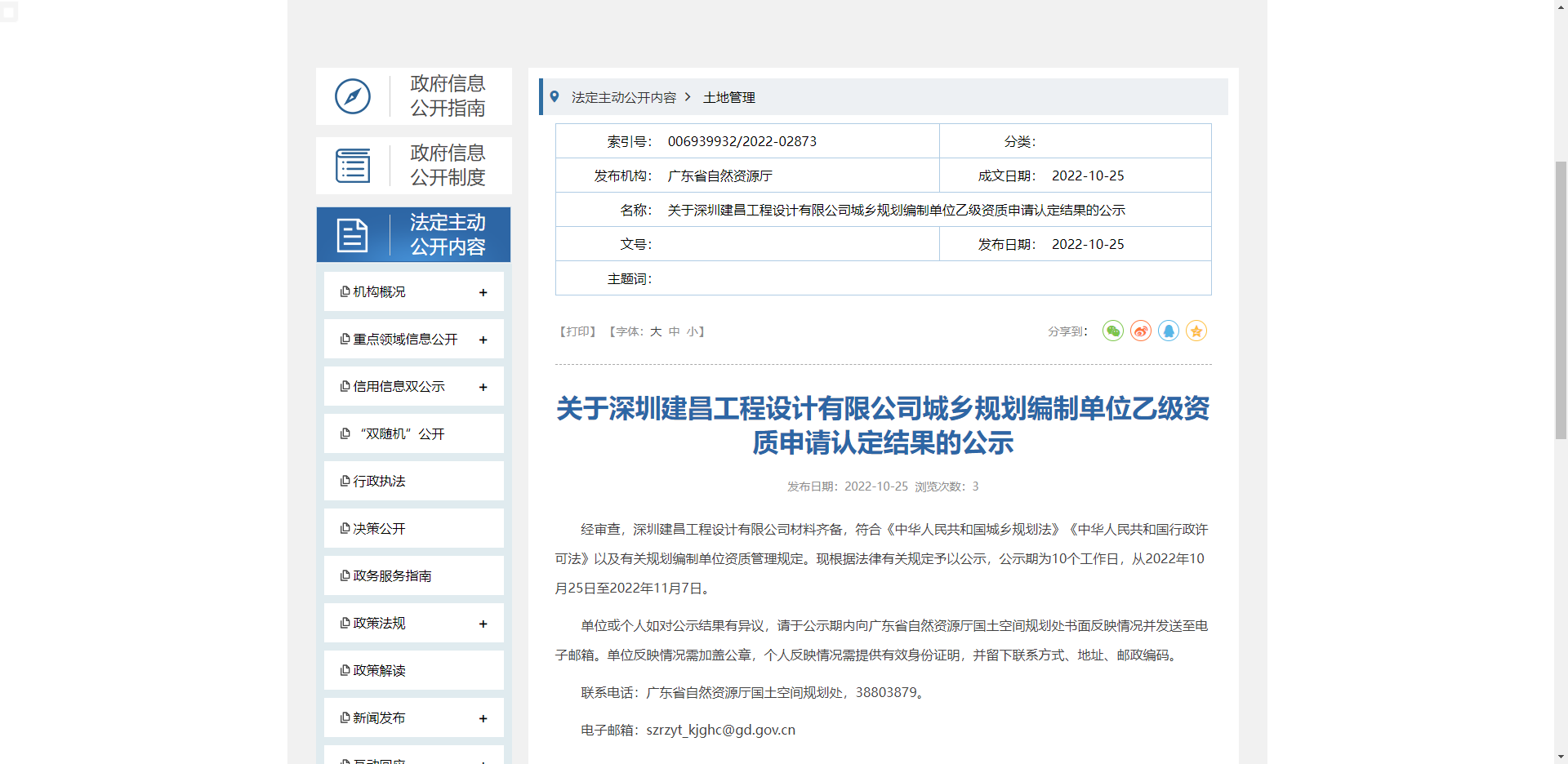
Task: Open the email link szrzyt_kjghc@gd.gov.cn
Action: click(x=720, y=730)
